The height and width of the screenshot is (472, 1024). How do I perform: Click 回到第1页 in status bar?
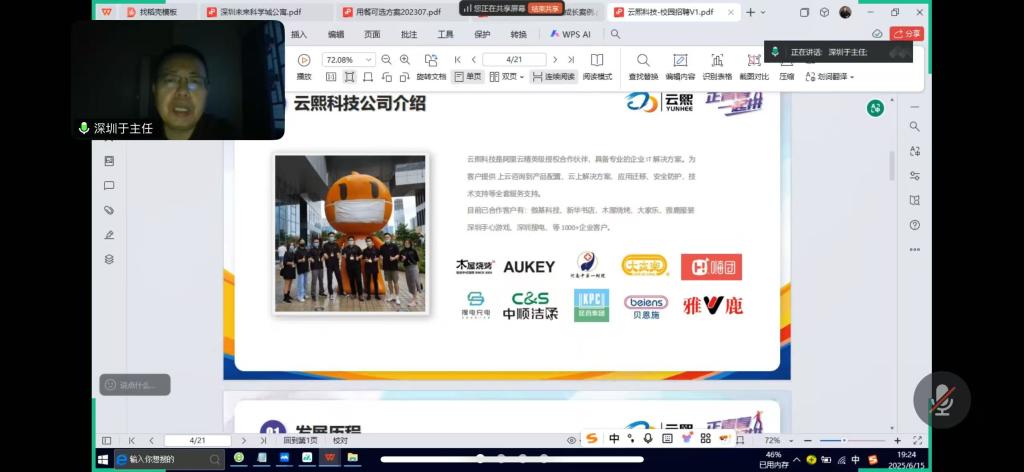pyautogui.click(x=300, y=441)
